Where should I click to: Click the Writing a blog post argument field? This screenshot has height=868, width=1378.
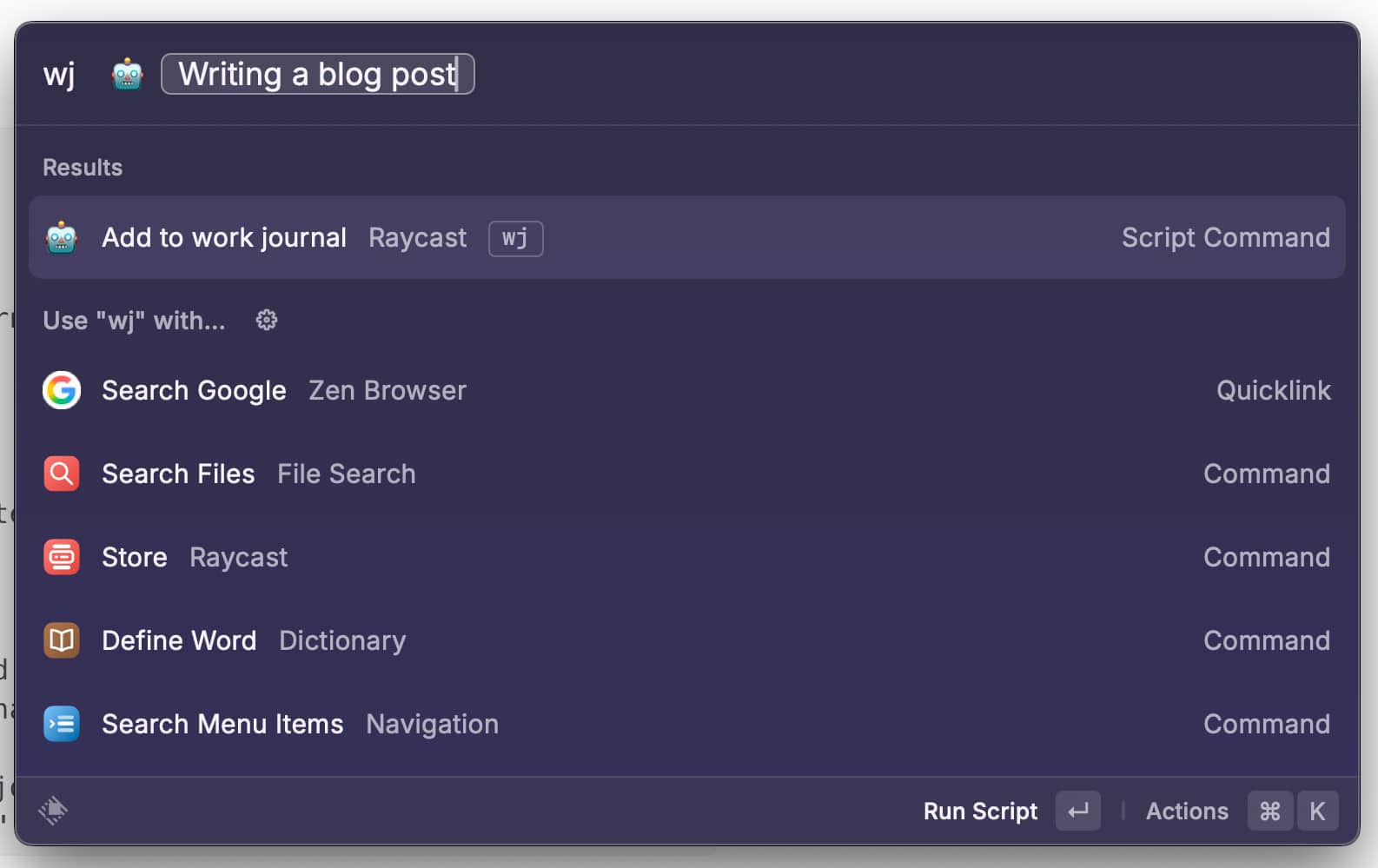[318, 74]
